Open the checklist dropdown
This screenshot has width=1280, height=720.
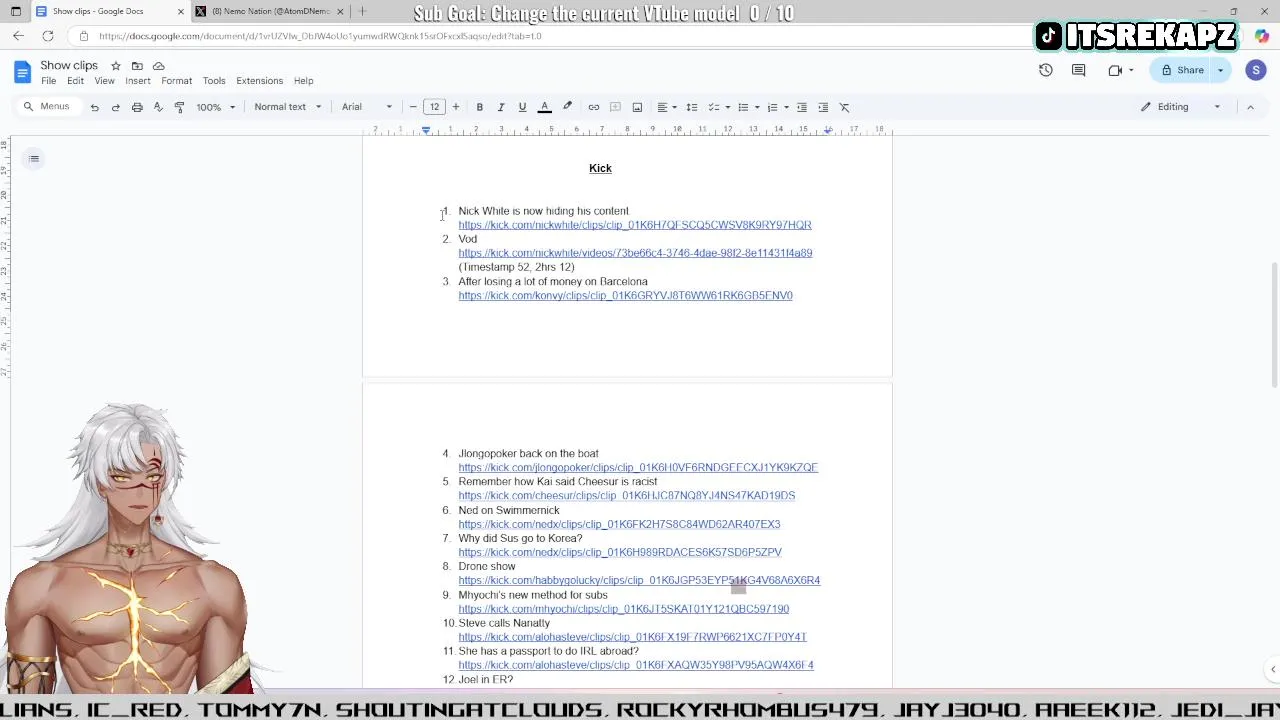pyautogui.click(x=719, y=107)
